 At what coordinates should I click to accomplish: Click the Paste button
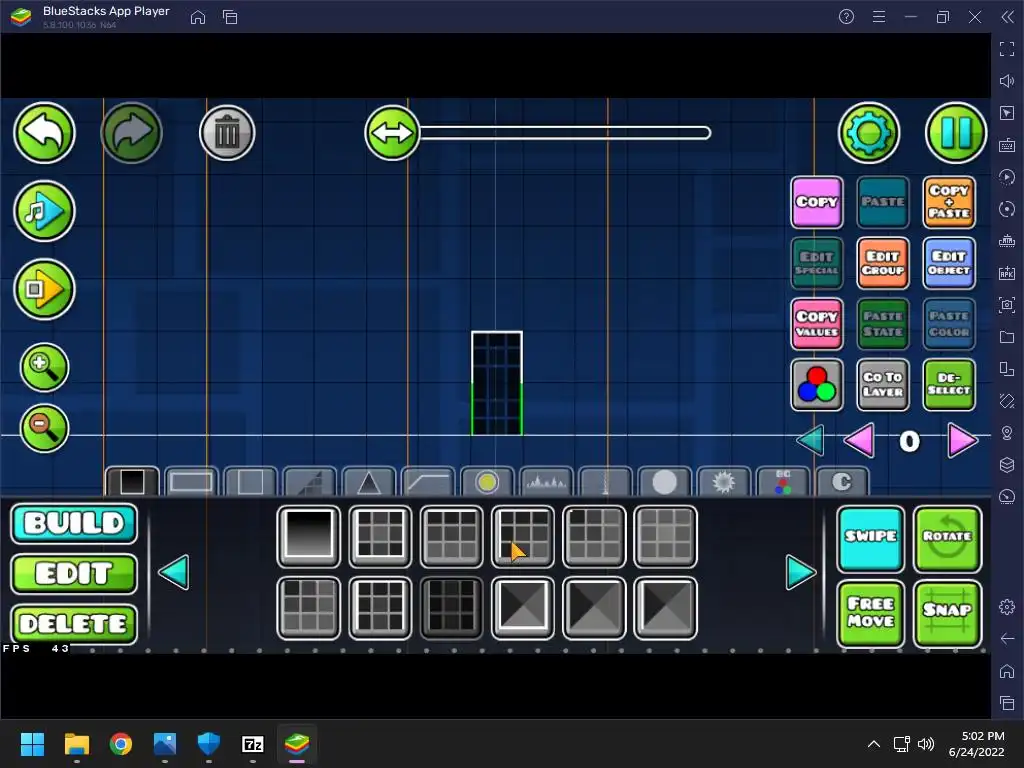tap(882, 202)
